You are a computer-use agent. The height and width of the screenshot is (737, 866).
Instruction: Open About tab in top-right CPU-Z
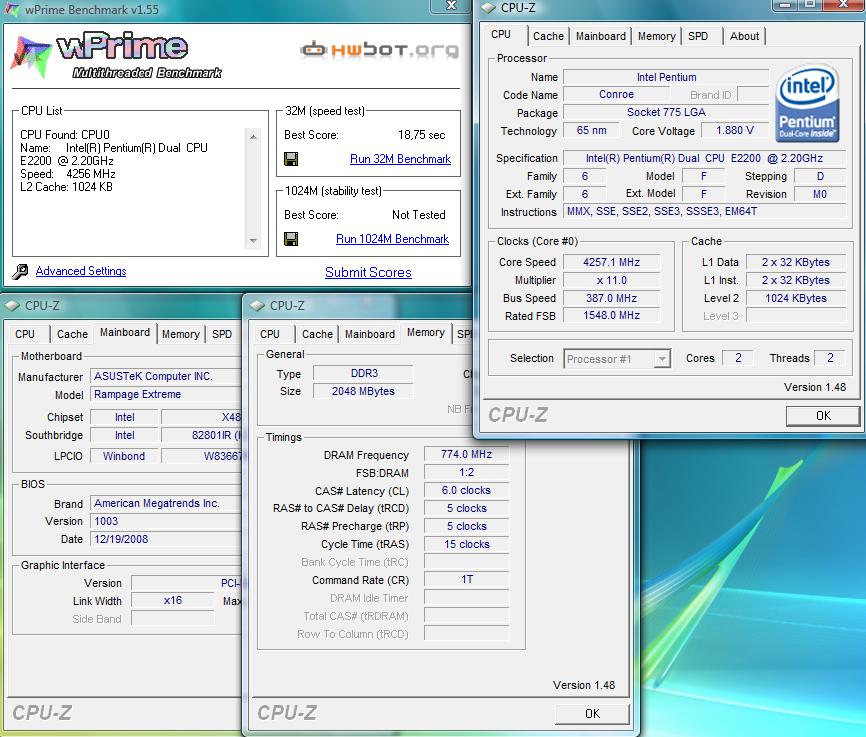click(x=744, y=36)
